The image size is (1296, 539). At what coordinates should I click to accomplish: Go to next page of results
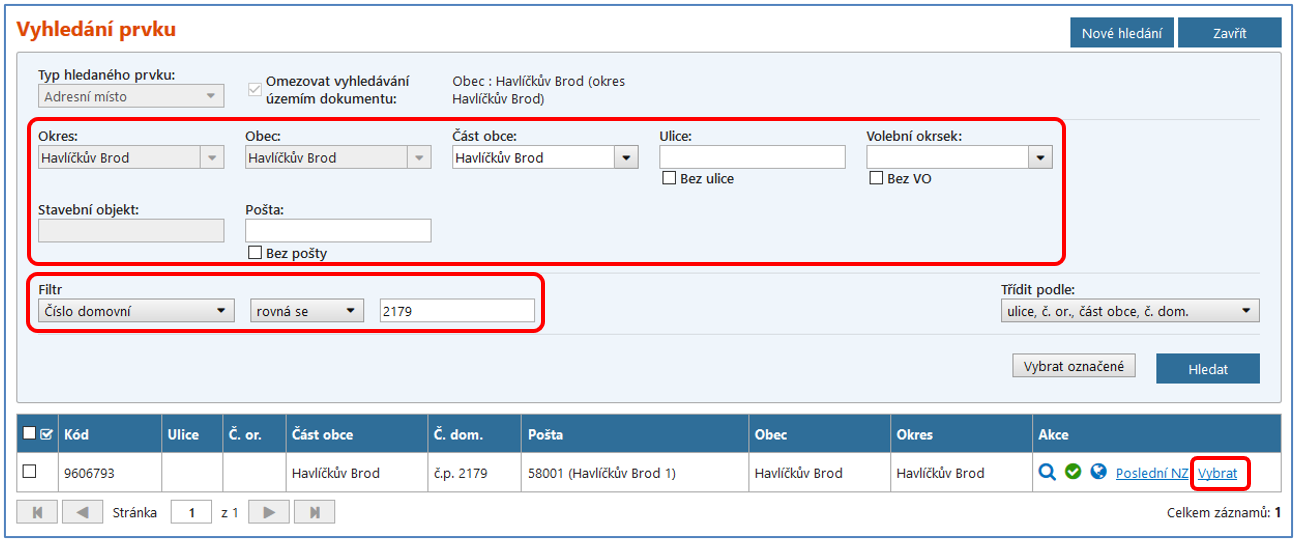268,513
